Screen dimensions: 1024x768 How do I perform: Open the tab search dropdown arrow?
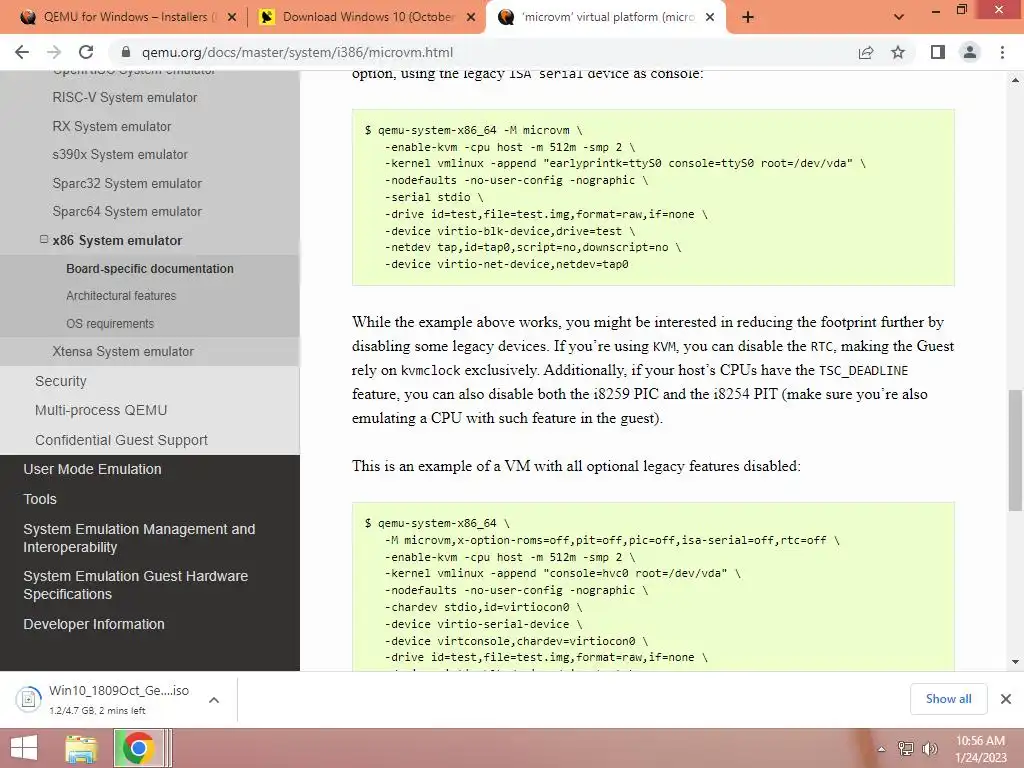[899, 17]
